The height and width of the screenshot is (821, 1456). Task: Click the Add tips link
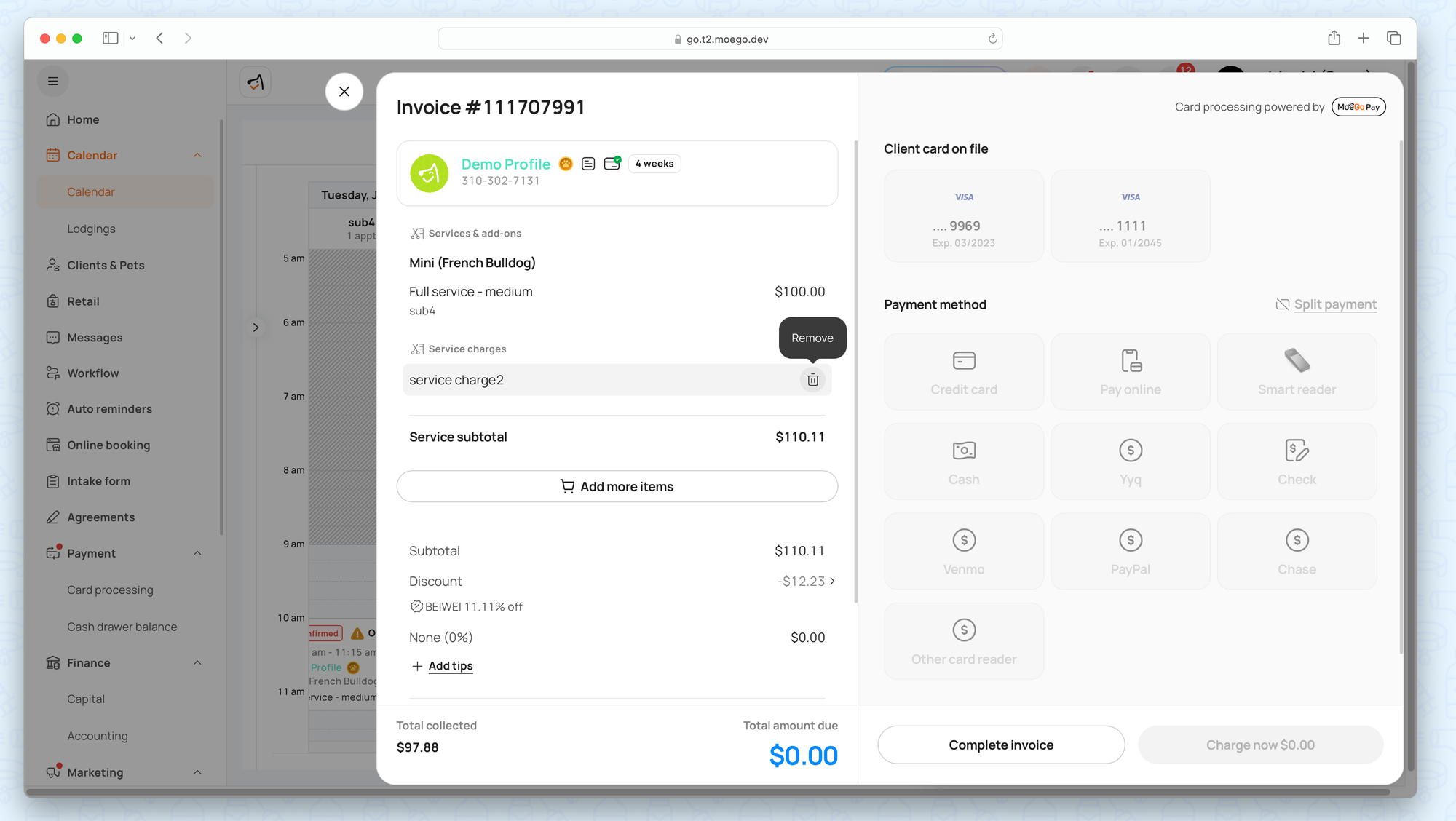click(x=450, y=666)
